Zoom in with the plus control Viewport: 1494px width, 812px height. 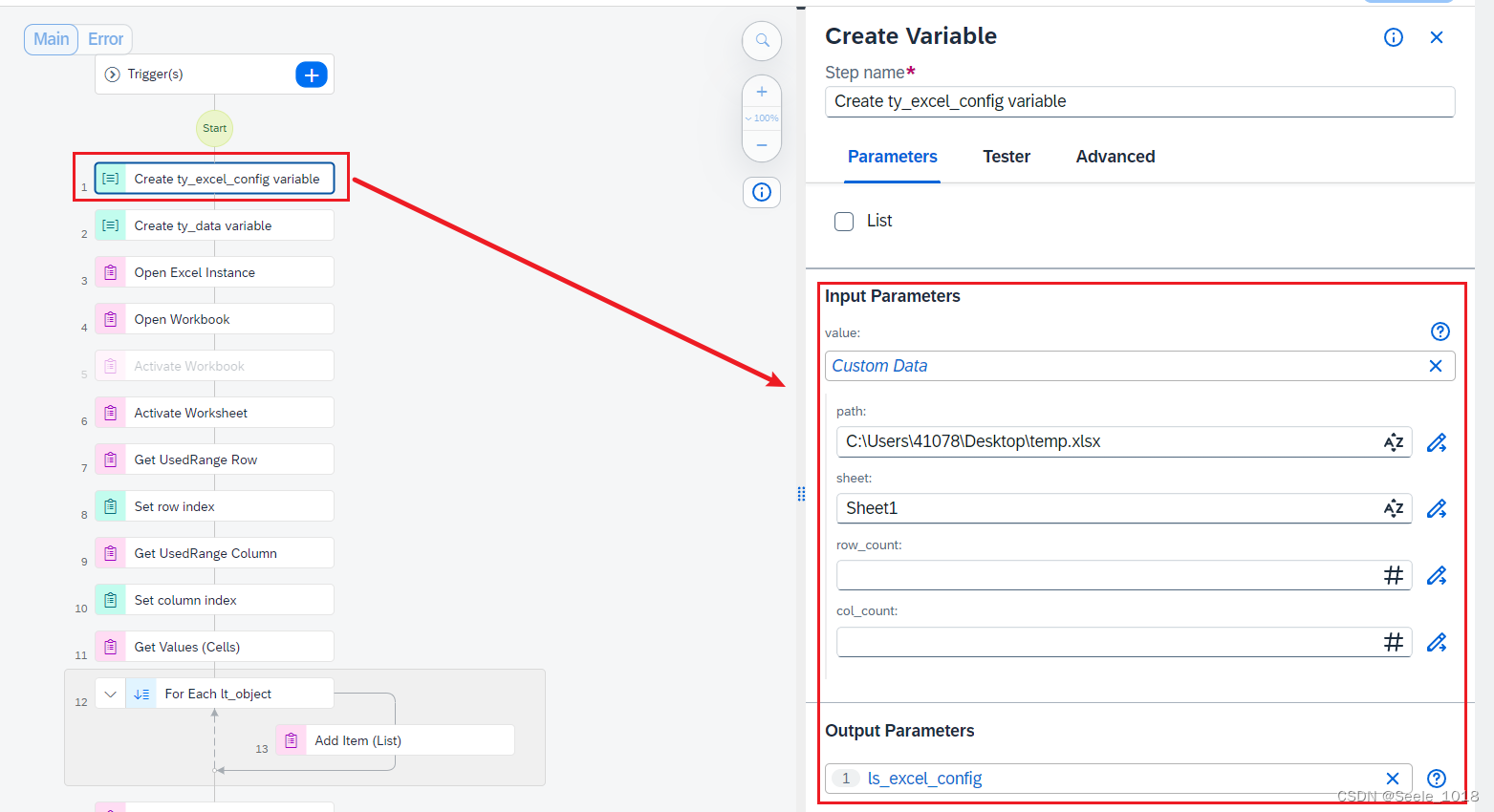(x=762, y=92)
